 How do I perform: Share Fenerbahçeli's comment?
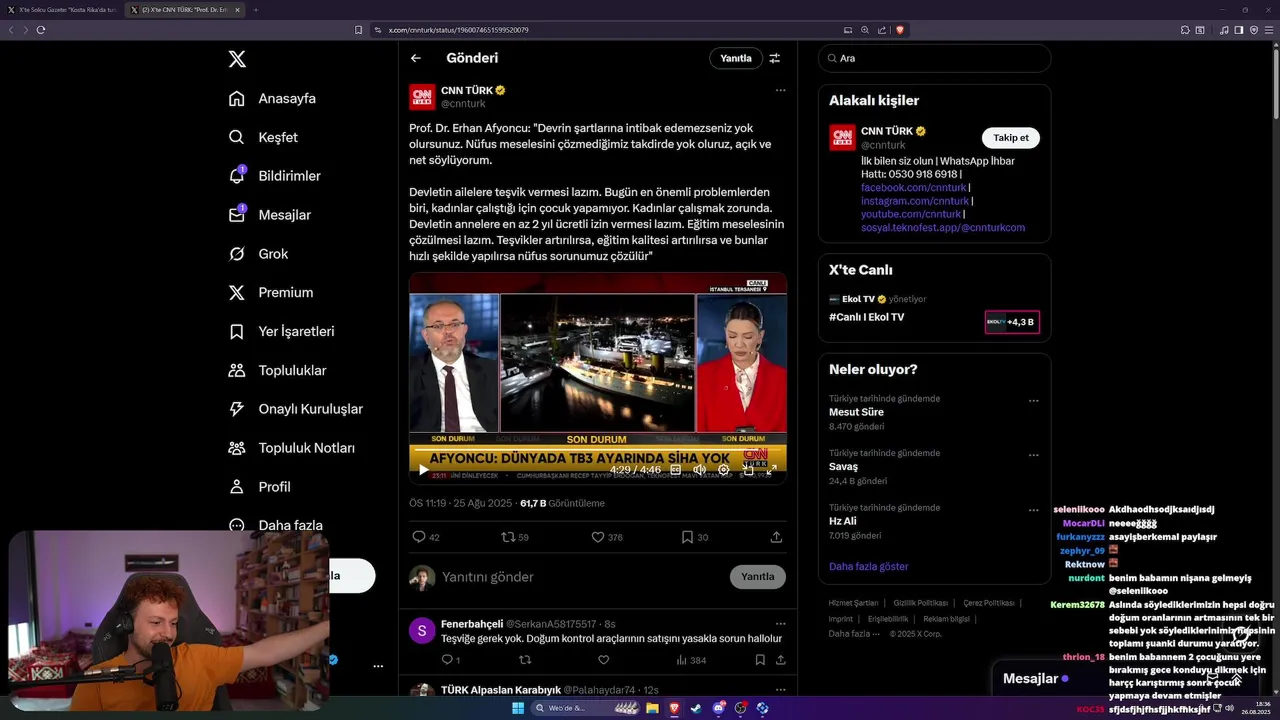click(780, 660)
